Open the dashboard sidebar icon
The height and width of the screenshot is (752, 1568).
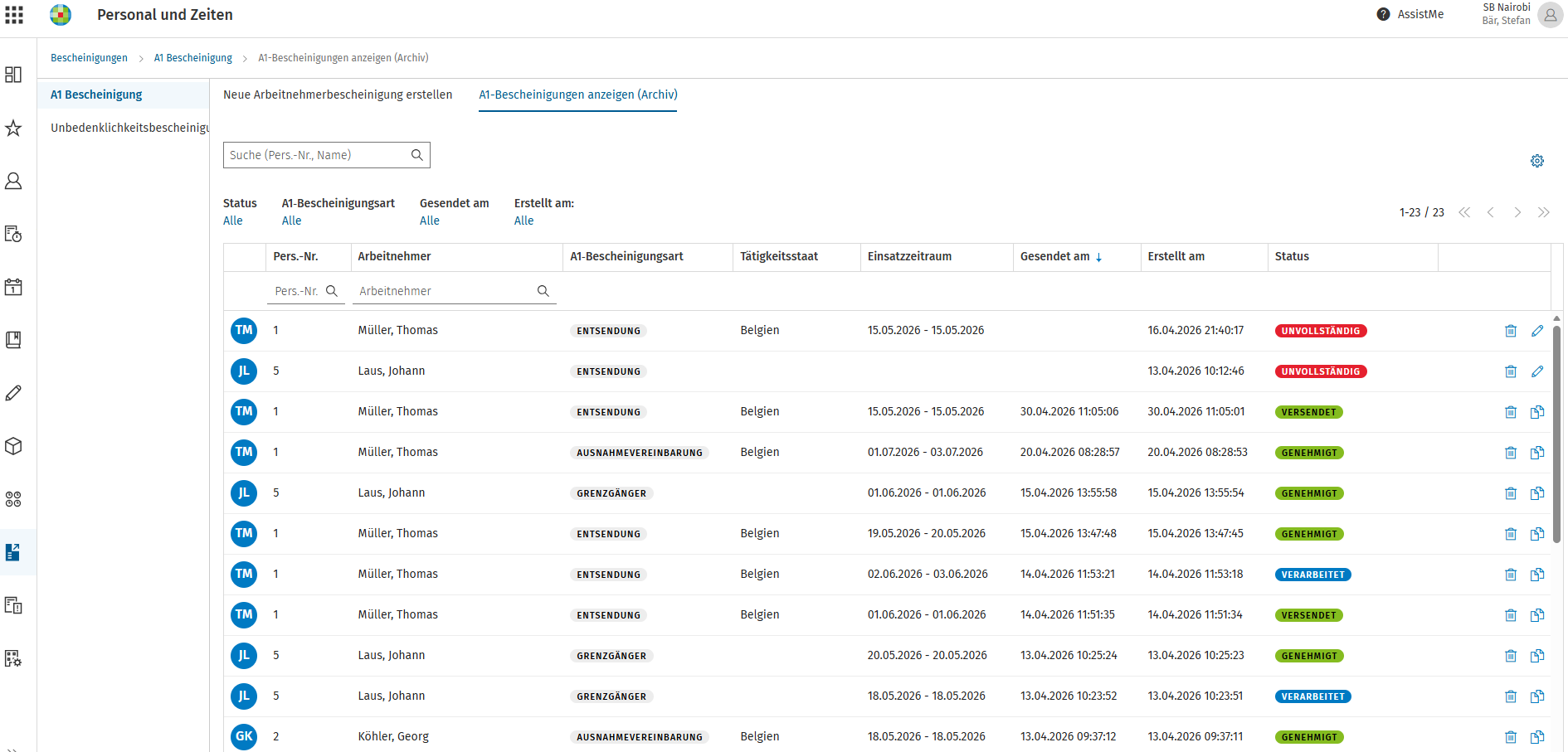pyautogui.click(x=13, y=75)
